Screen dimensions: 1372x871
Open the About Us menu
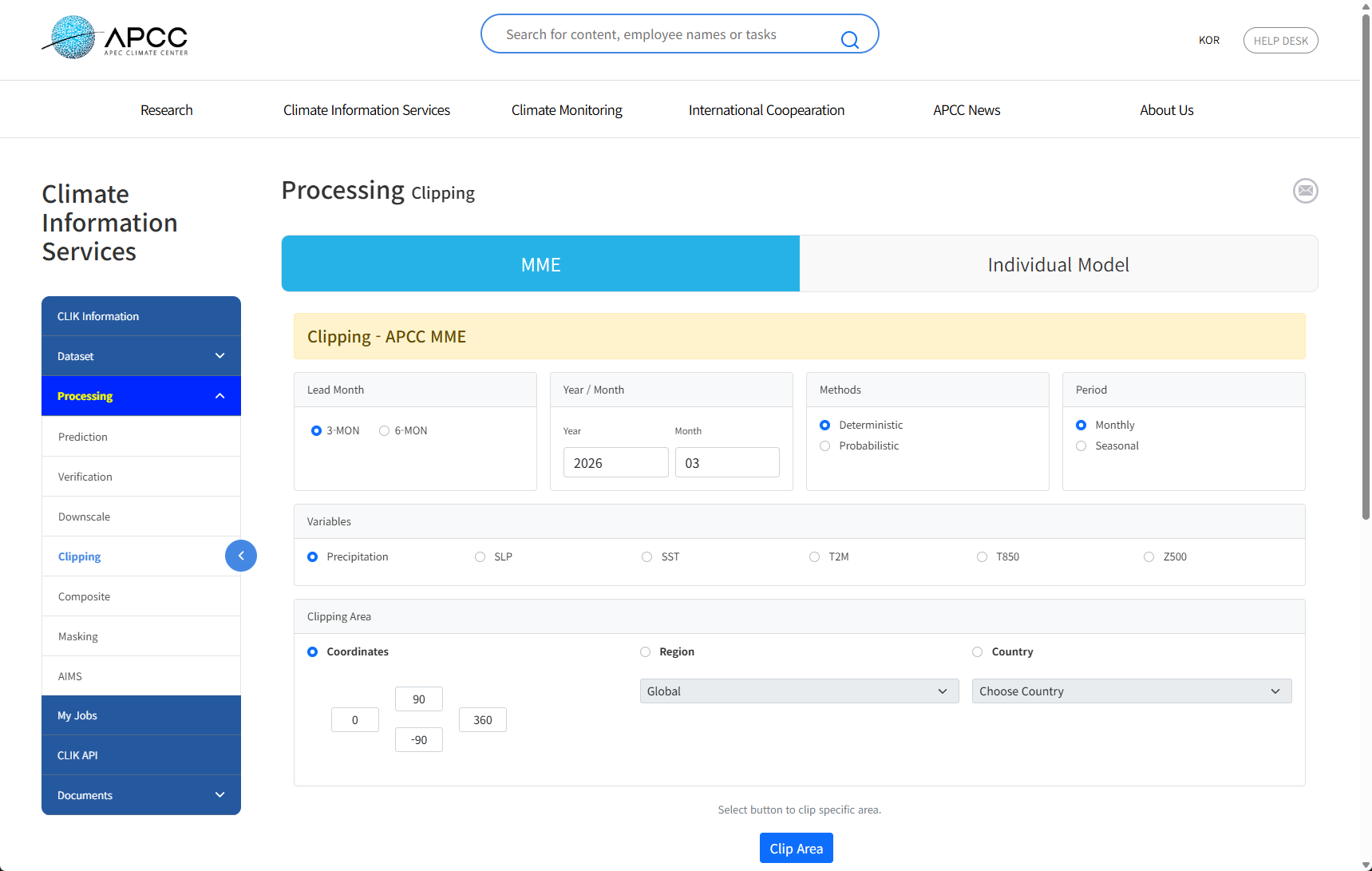[x=1167, y=110]
